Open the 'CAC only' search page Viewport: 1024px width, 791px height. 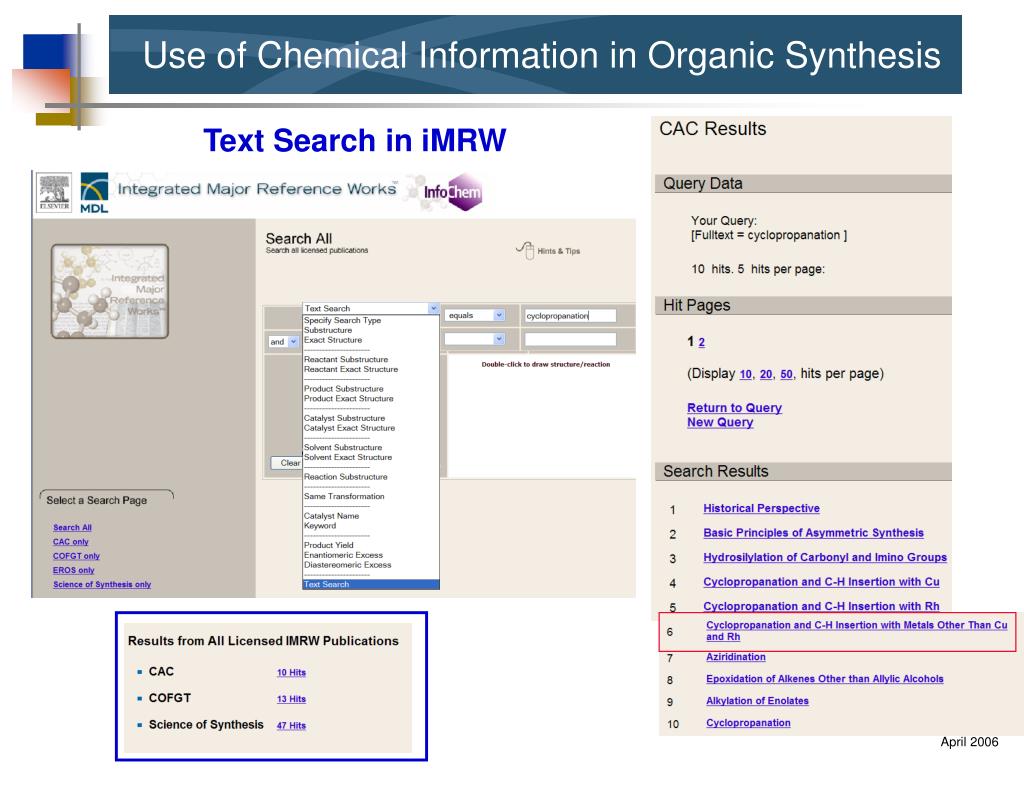71,542
